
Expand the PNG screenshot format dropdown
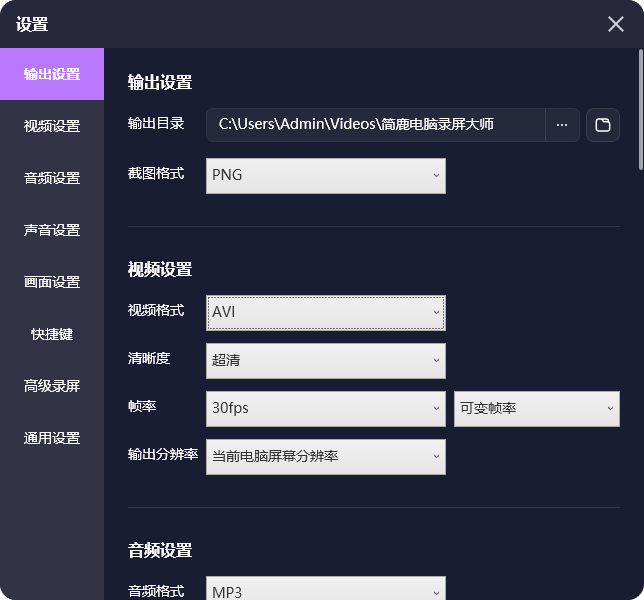click(x=326, y=176)
